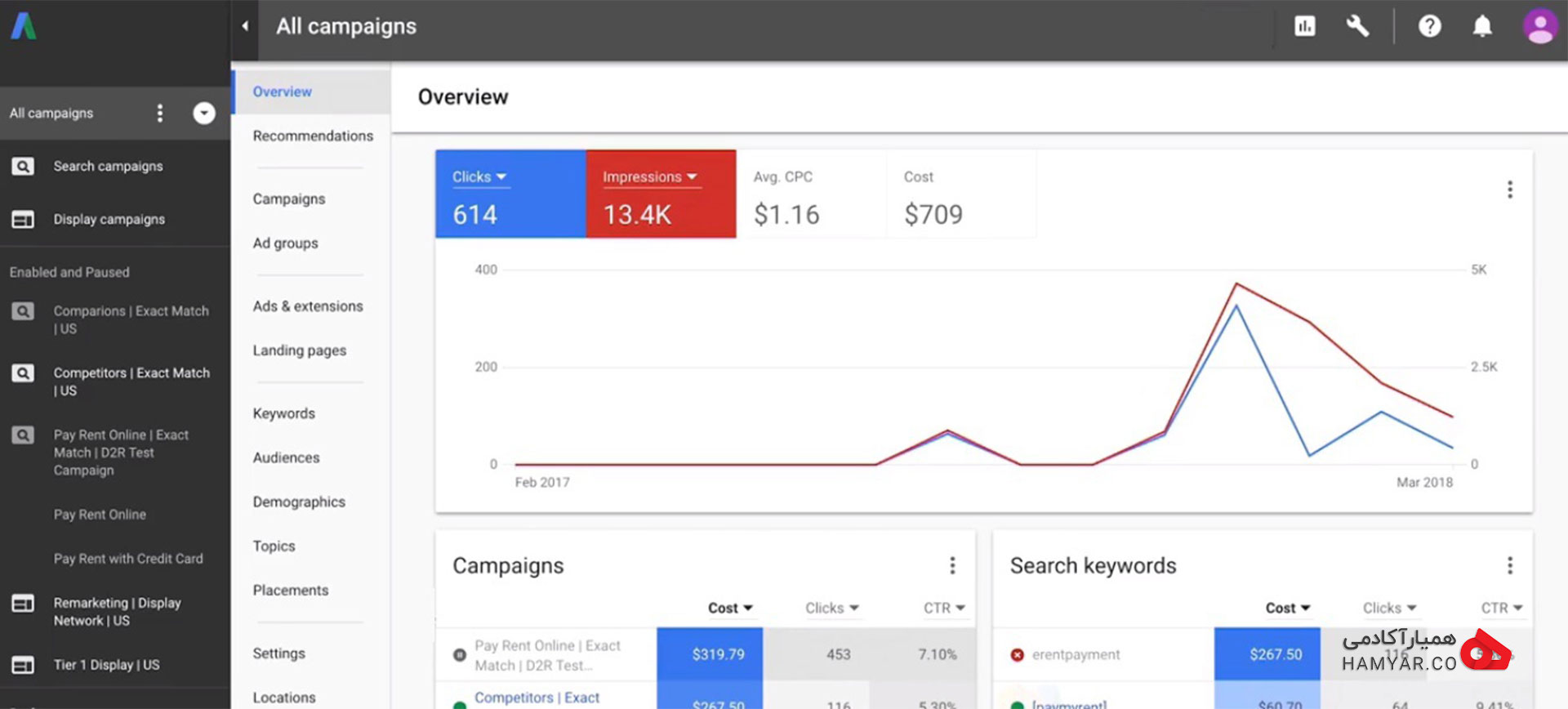Click the red paused status of erentpayment

tap(1018, 654)
